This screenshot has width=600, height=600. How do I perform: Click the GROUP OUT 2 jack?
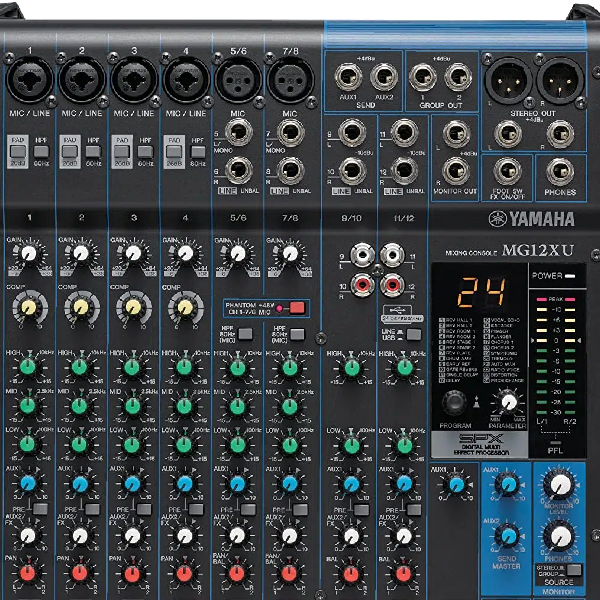(x=458, y=77)
